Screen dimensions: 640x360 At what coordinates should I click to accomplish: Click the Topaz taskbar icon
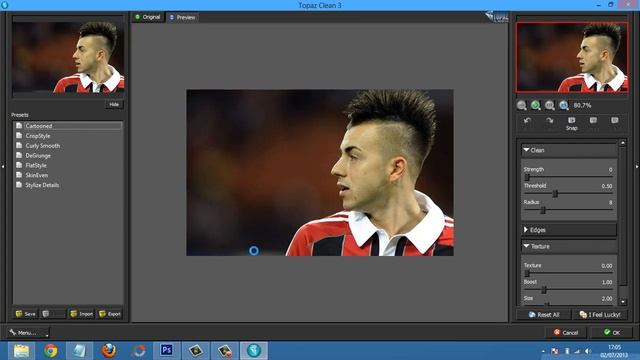pyautogui.click(x=254, y=351)
